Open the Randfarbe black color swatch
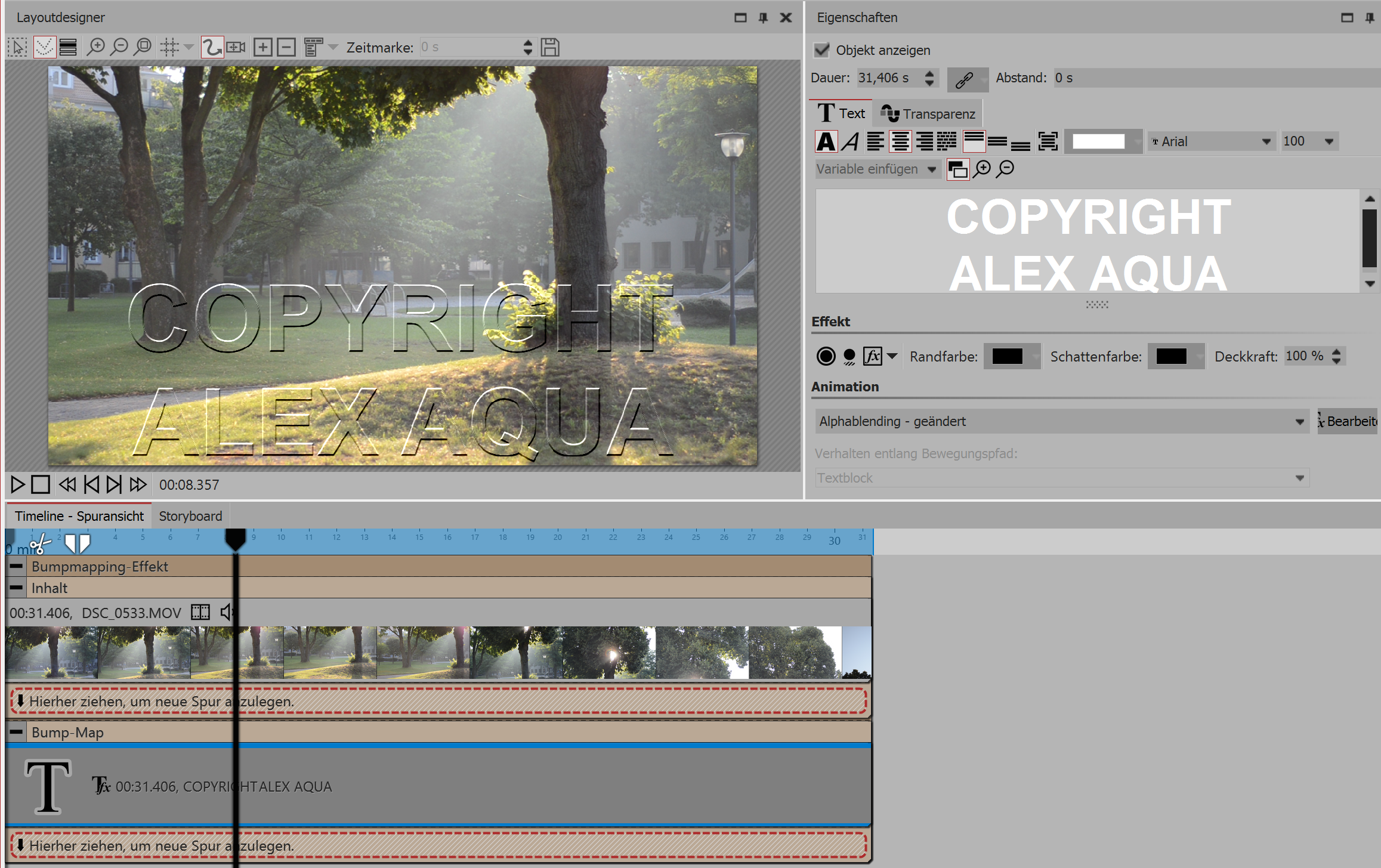The image size is (1381, 868). point(1008,357)
